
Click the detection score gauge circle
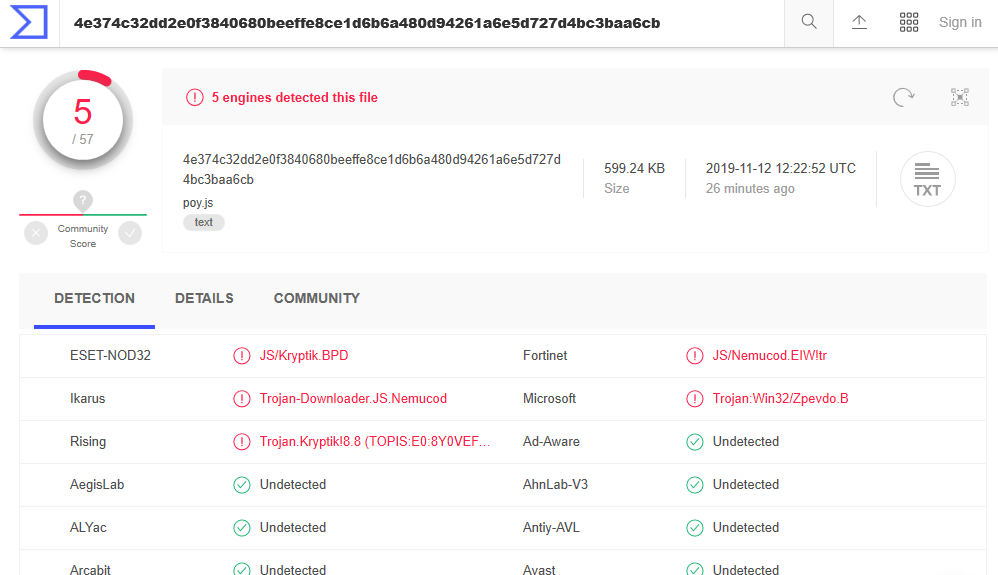coord(83,120)
